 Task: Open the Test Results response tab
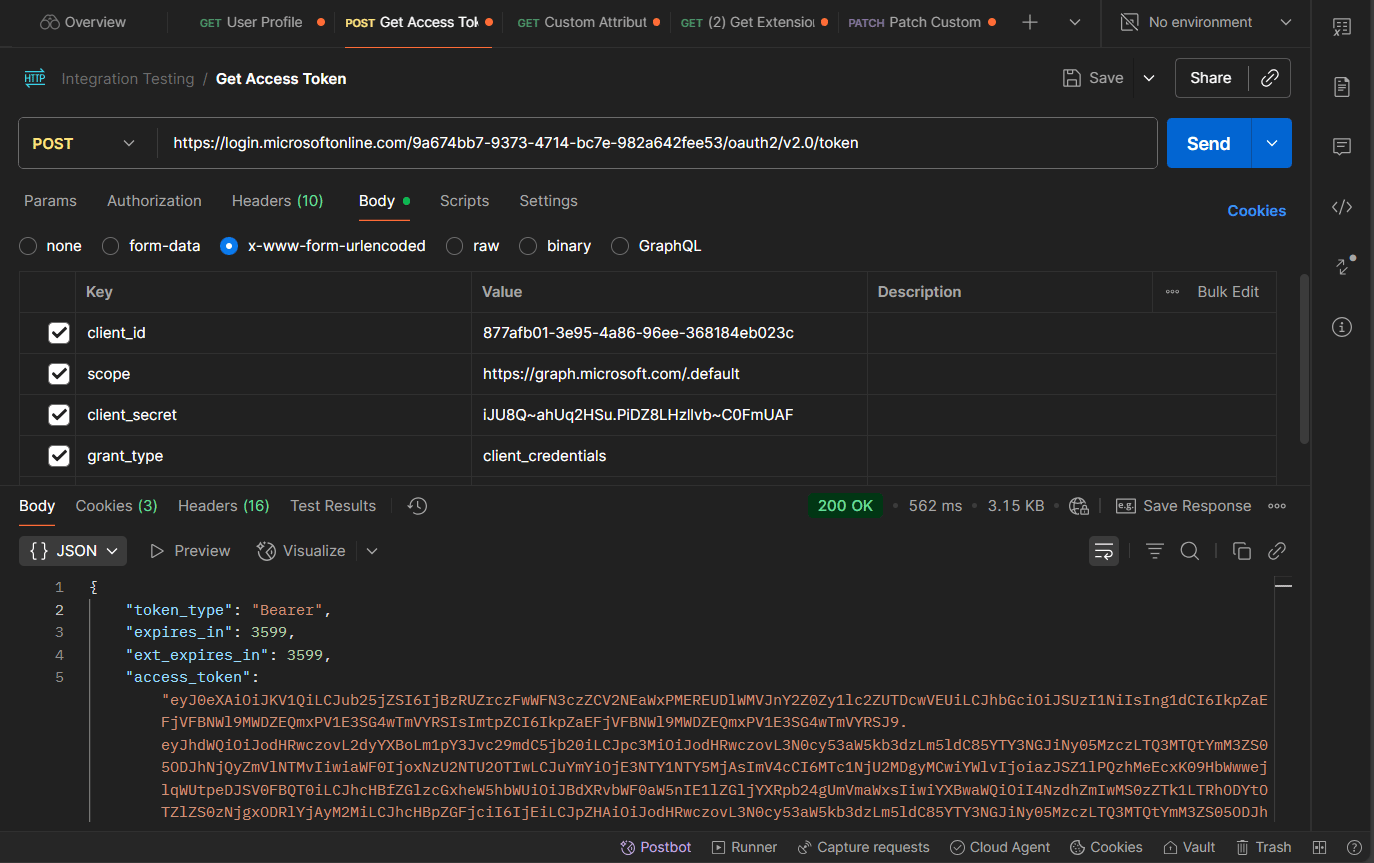tap(333, 506)
